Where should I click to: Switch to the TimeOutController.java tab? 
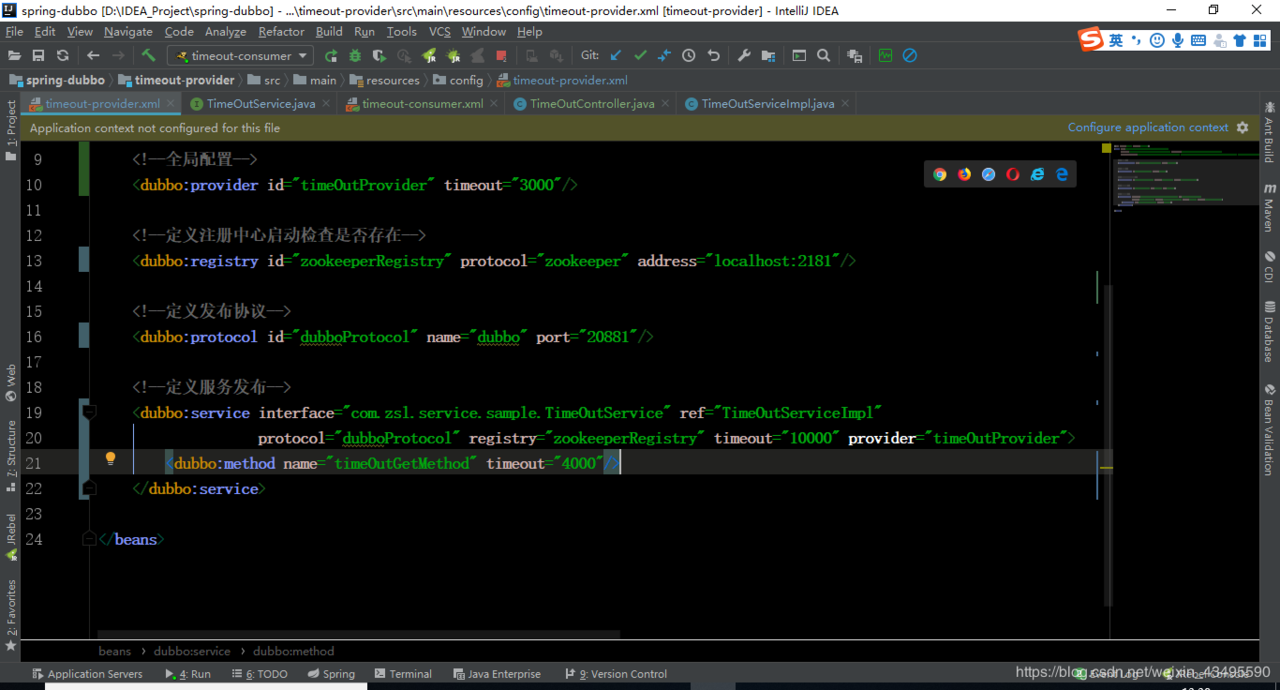pyautogui.click(x=592, y=104)
